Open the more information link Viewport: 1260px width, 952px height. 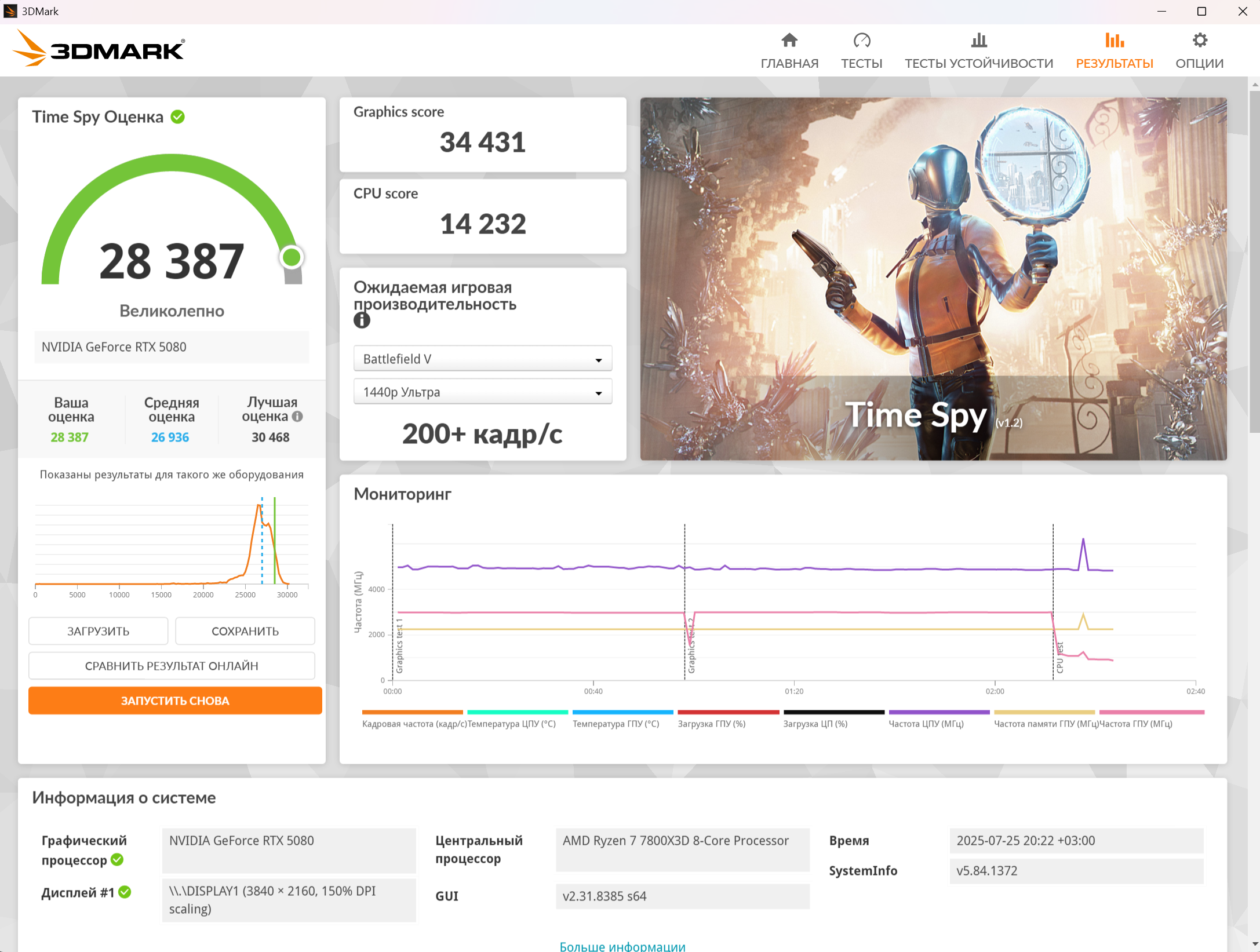622,945
